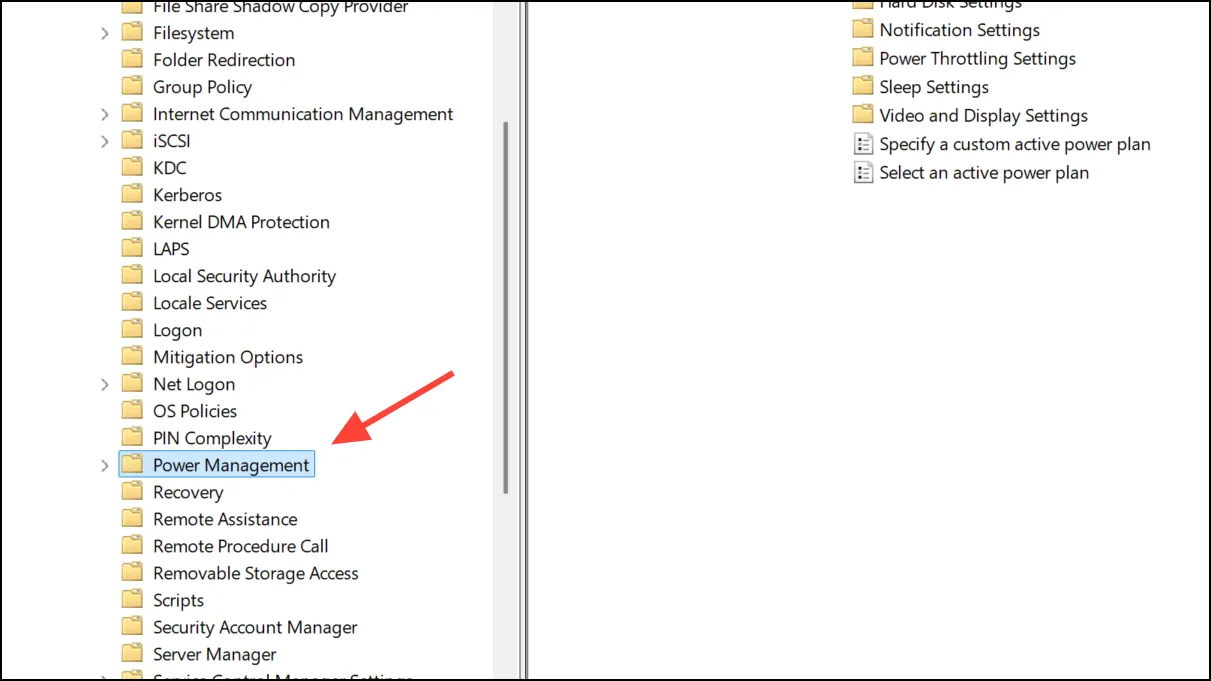This screenshot has height=681, width=1211.
Task: Click the Kerberos folder icon
Action: (132, 194)
